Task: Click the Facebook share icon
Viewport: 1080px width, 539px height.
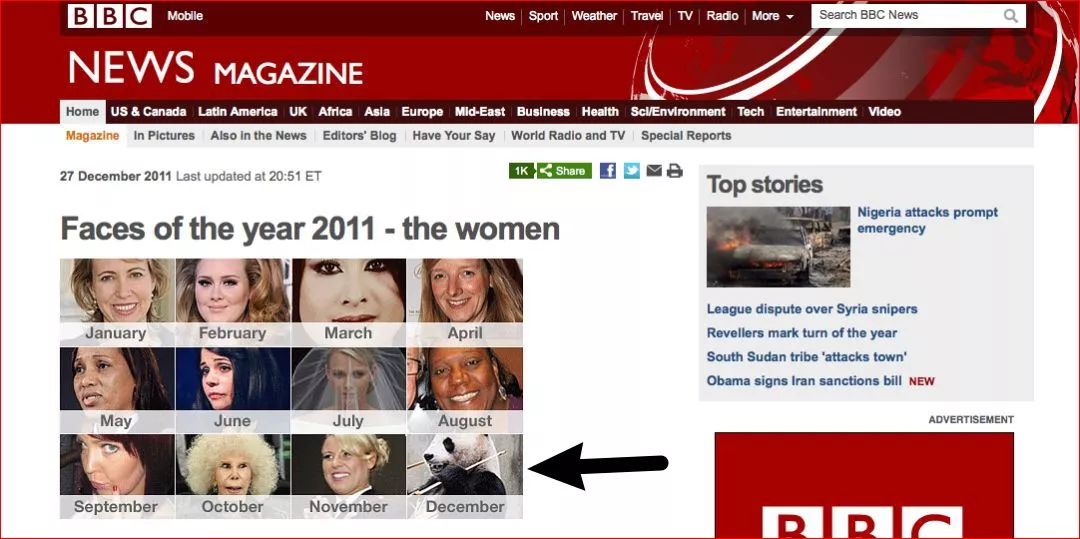Action: tap(608, 171)
